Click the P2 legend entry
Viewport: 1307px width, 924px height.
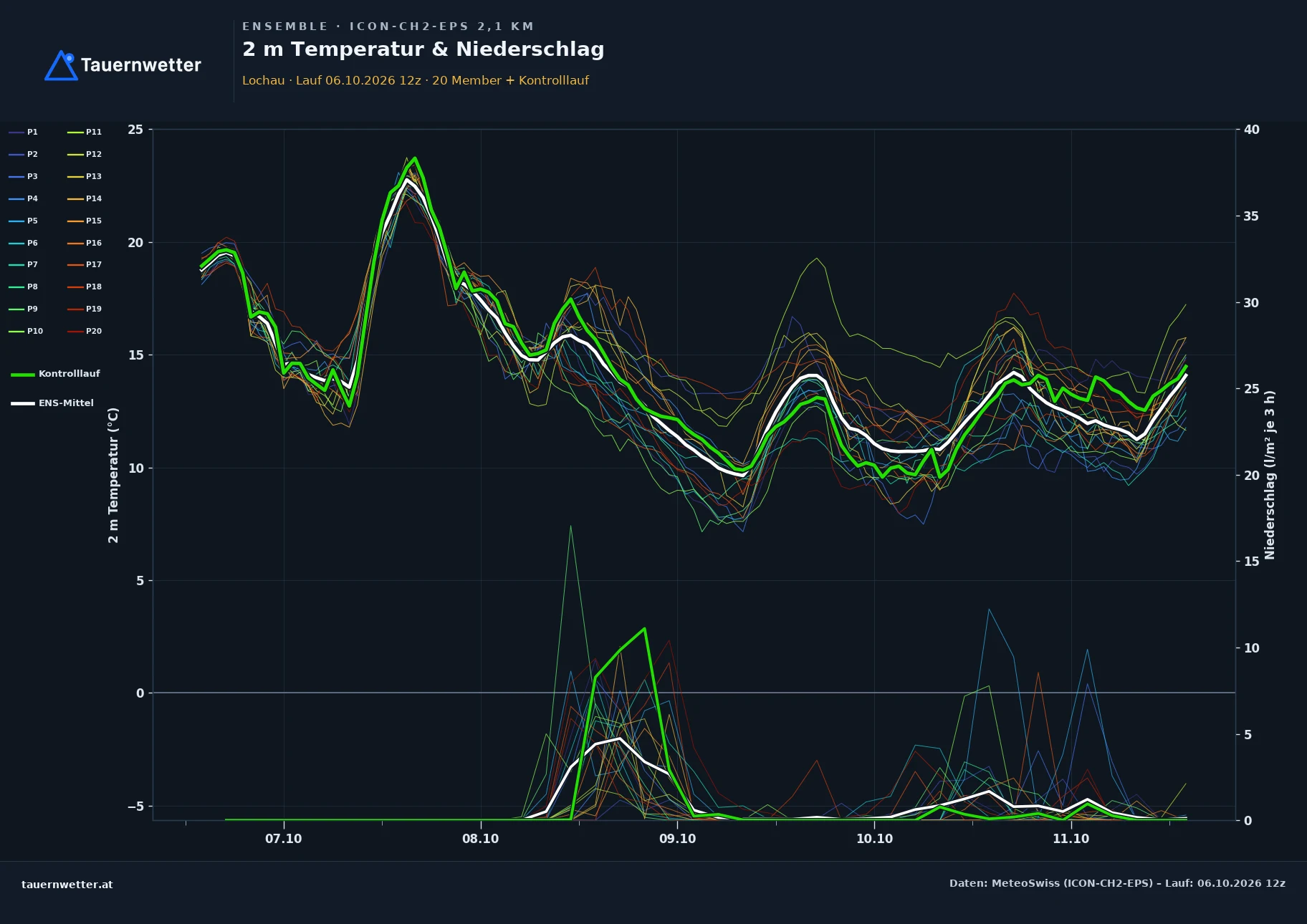pos(24,155)
